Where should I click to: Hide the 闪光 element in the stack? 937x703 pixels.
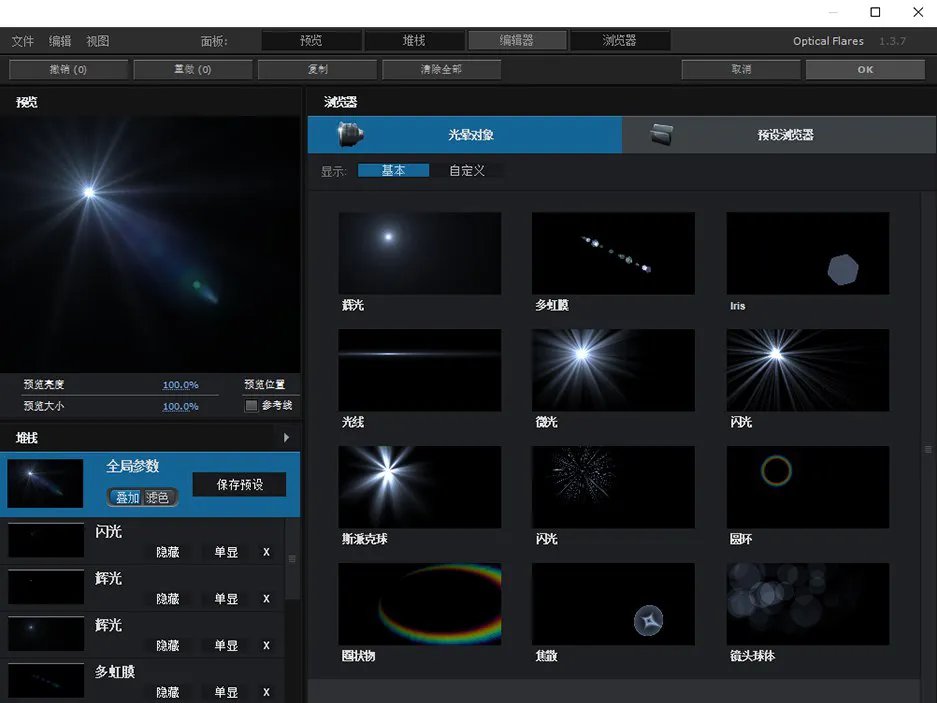coord(168,552)
